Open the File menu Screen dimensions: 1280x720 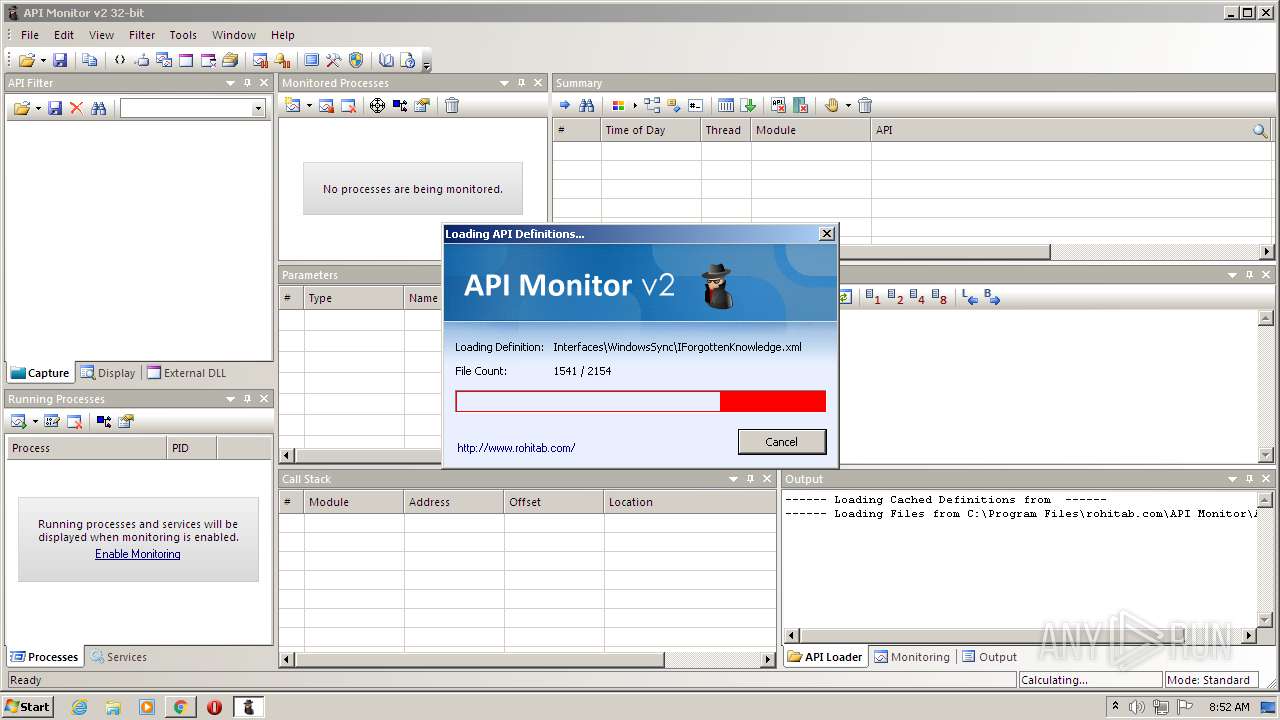tap(30, 35)
